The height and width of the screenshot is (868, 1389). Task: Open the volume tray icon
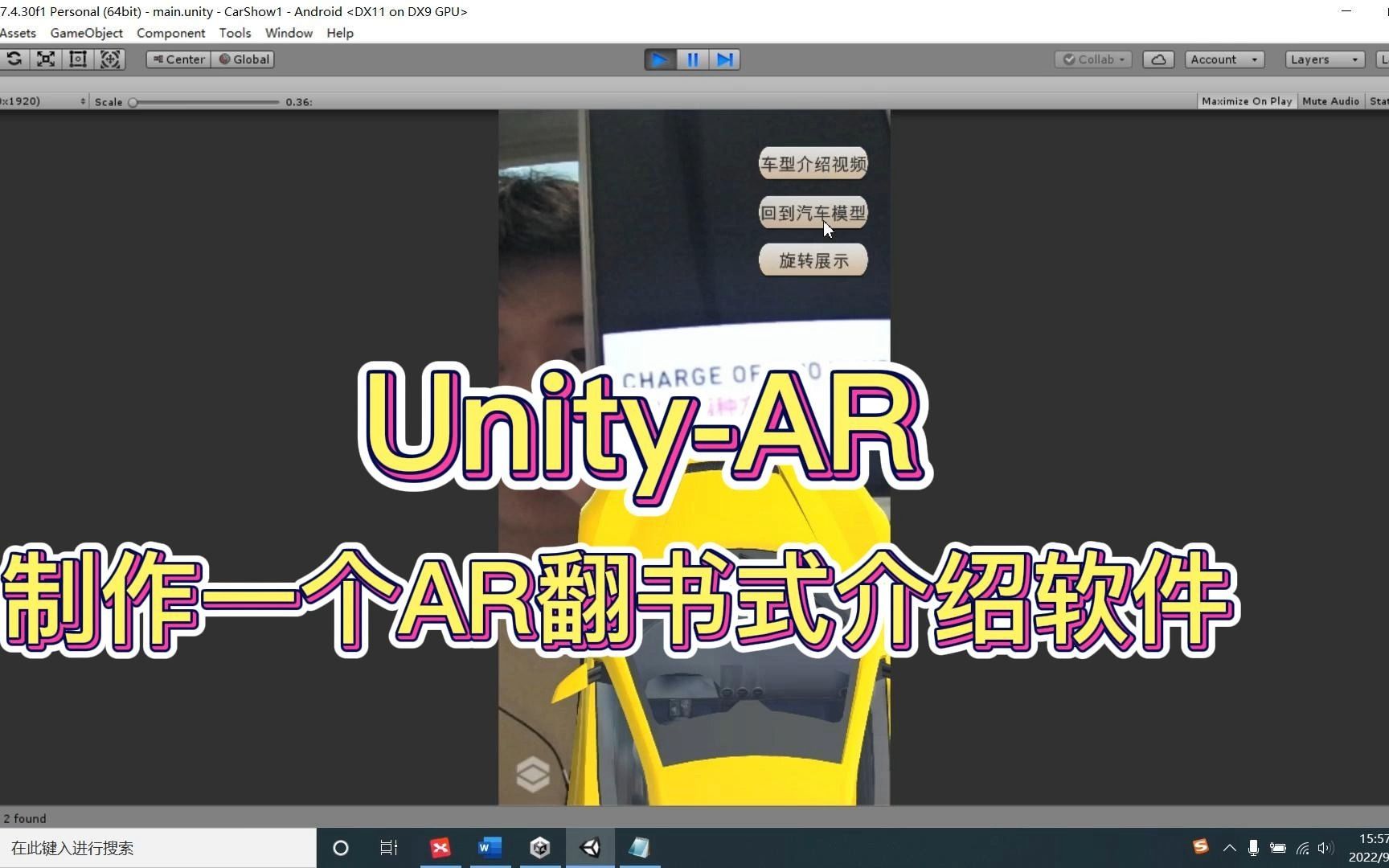(1325, 848)
